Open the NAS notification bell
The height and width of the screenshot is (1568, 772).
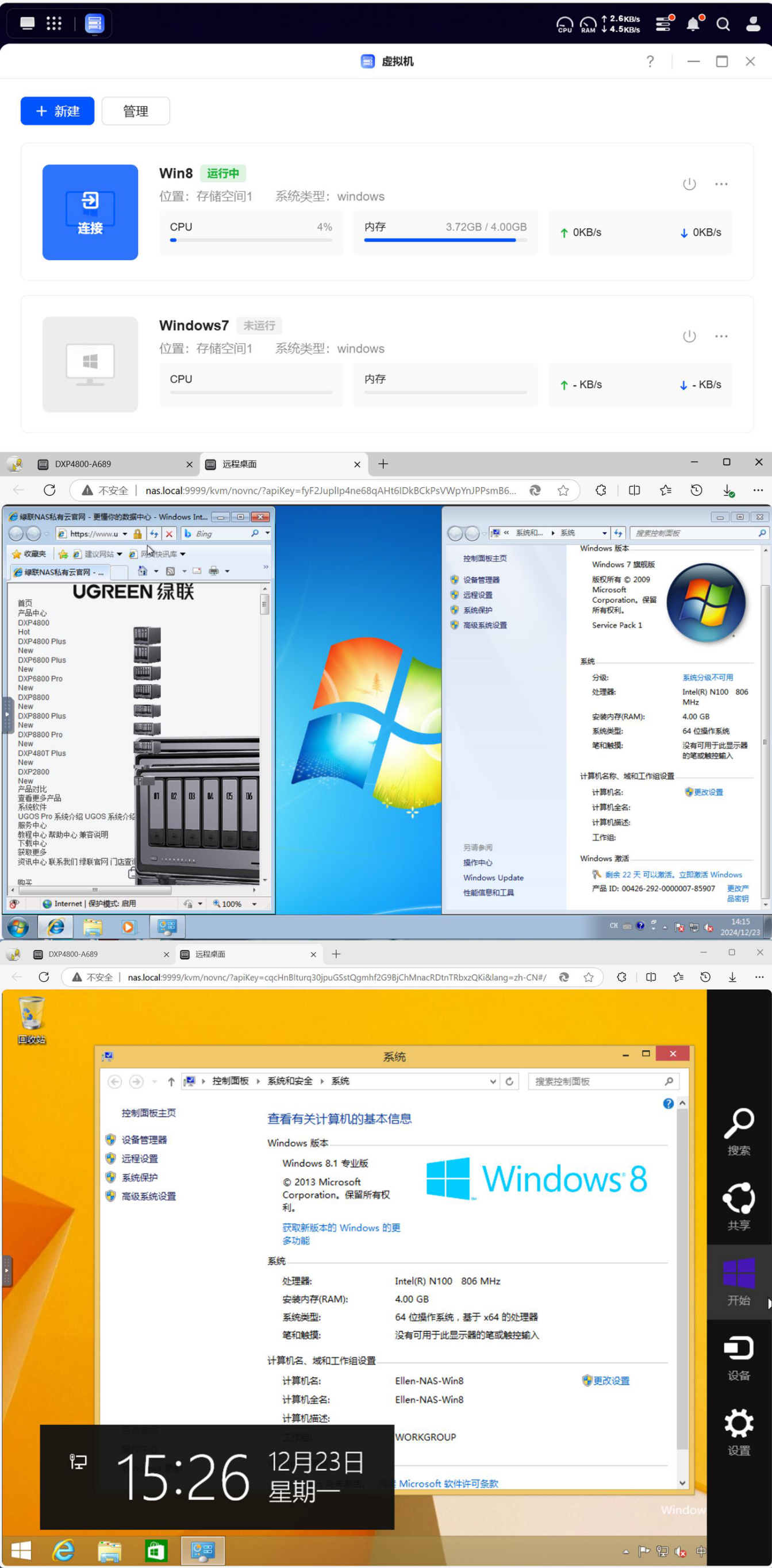(693, 24)
